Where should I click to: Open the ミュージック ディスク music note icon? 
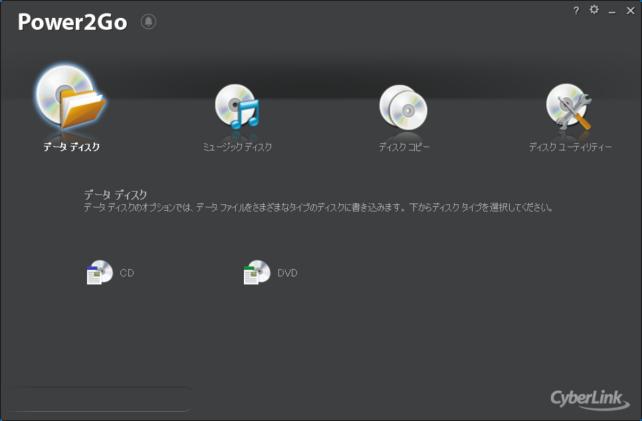click(x=237, y=106)
